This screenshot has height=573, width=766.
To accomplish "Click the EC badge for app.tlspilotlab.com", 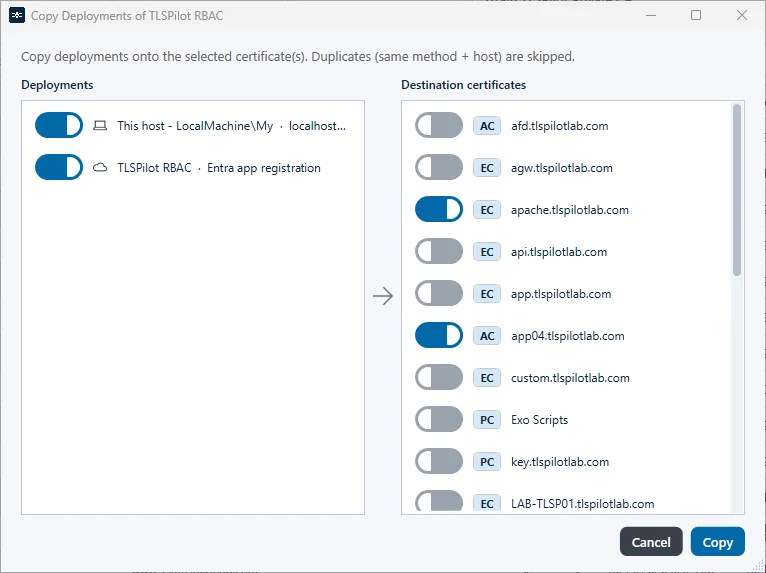I will (487, 294).
